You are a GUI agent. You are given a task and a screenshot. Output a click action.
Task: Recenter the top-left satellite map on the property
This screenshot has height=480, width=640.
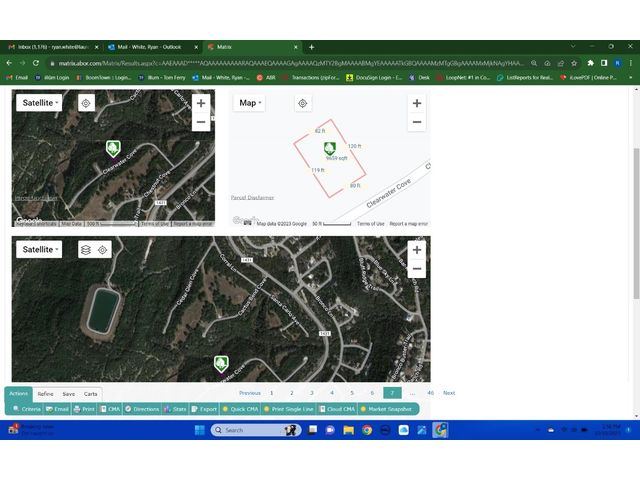click(x=86, y=103)
